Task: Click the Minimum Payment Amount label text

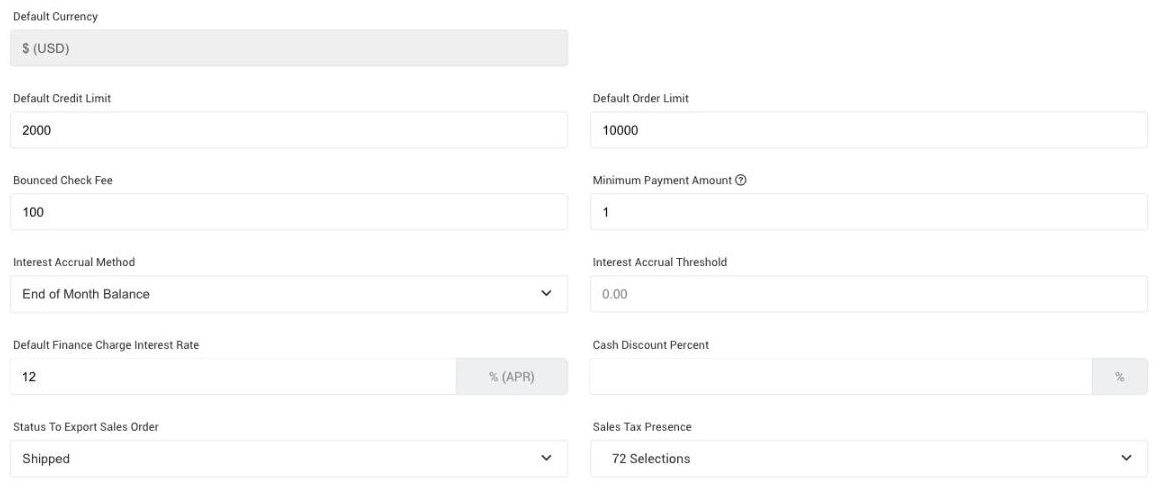Action: pyautogui.click(x=662, y=180)
